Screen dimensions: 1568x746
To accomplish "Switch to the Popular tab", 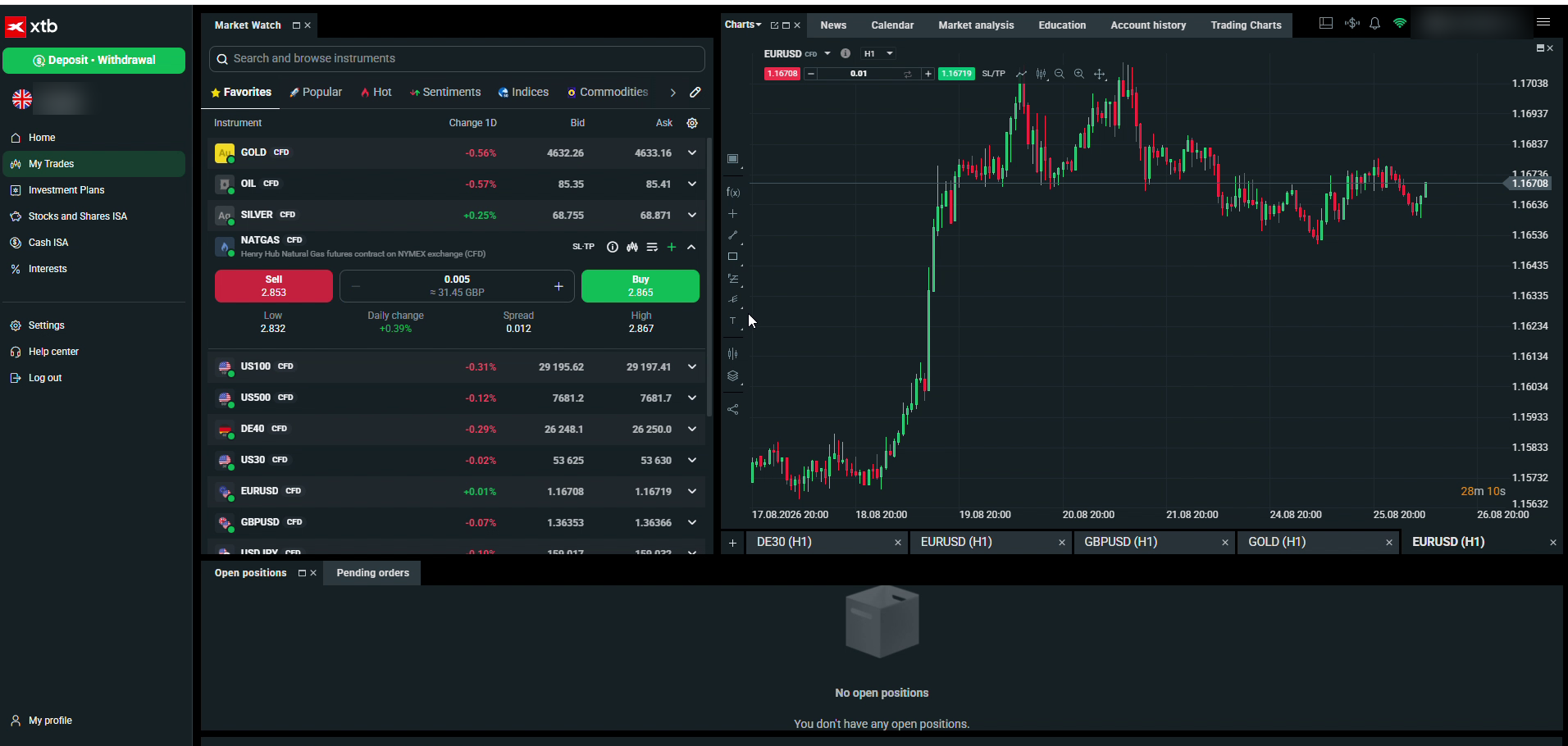I will pyautogui.click(x=316, y=92).
